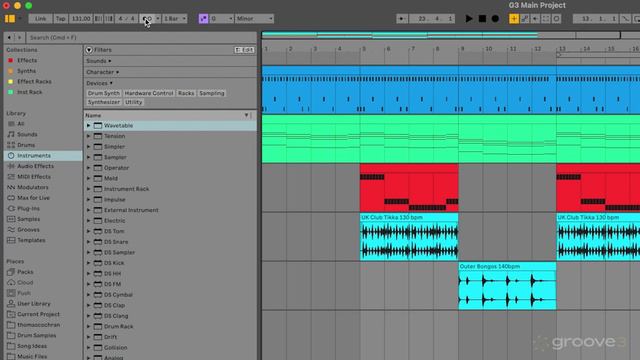Image resolution: width=640 pixels, height=360 pixels.
Task: Select Sounds icon in Library
Action: [x=11, y=134]
